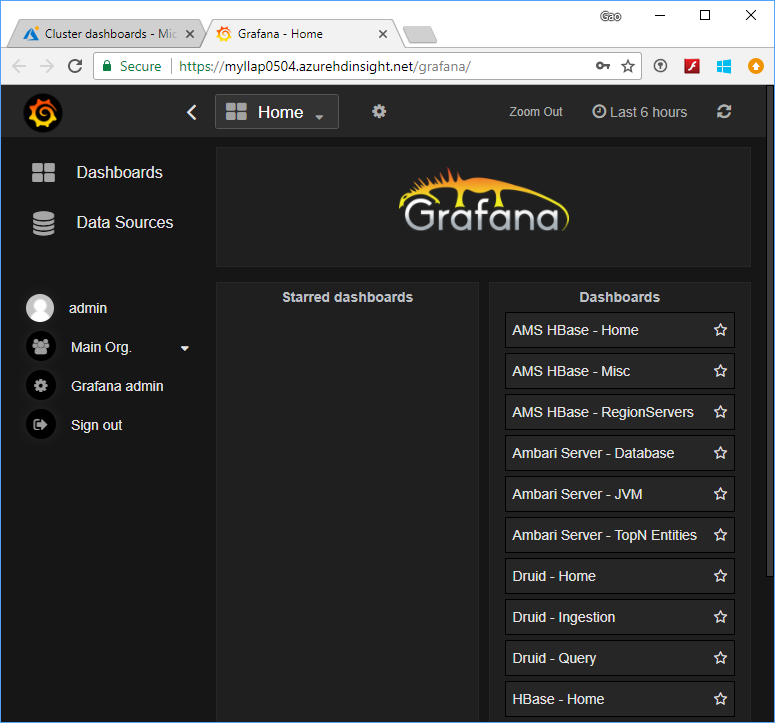The width and height of the screenshot is (775, 723).
Task: Star the Ambari Server - Database dashboard
Action: point(721,453)
